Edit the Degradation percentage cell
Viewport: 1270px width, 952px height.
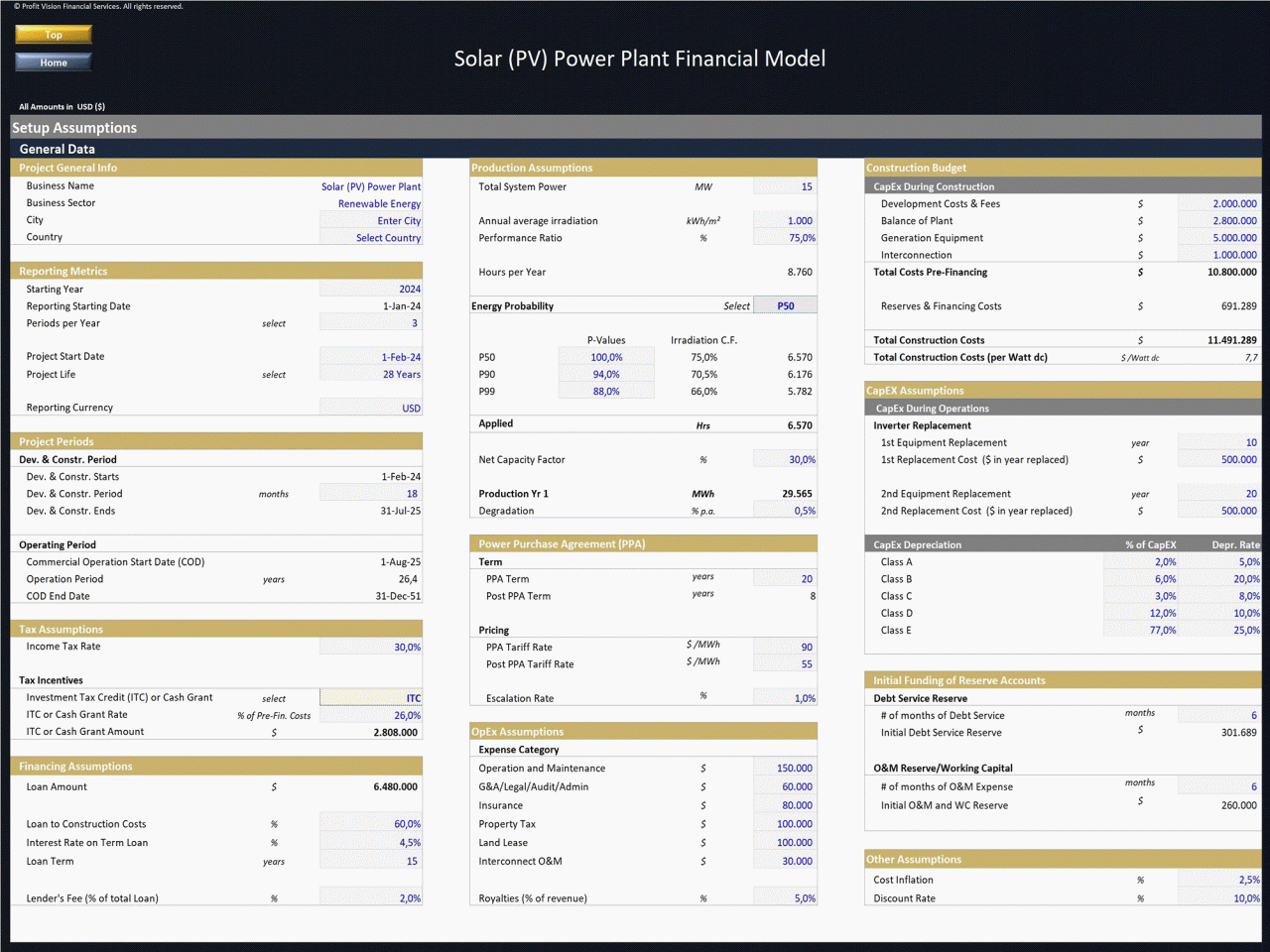point(785,511)
